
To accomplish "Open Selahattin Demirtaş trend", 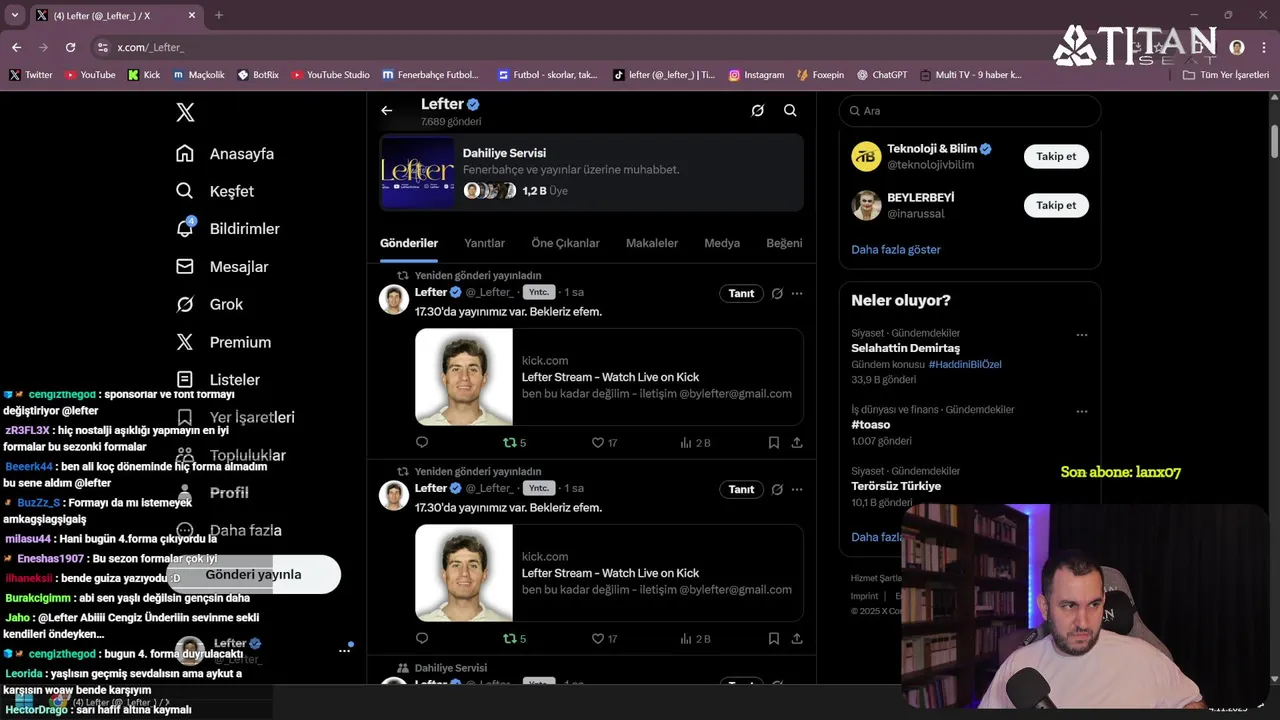I will coord(905,348).
